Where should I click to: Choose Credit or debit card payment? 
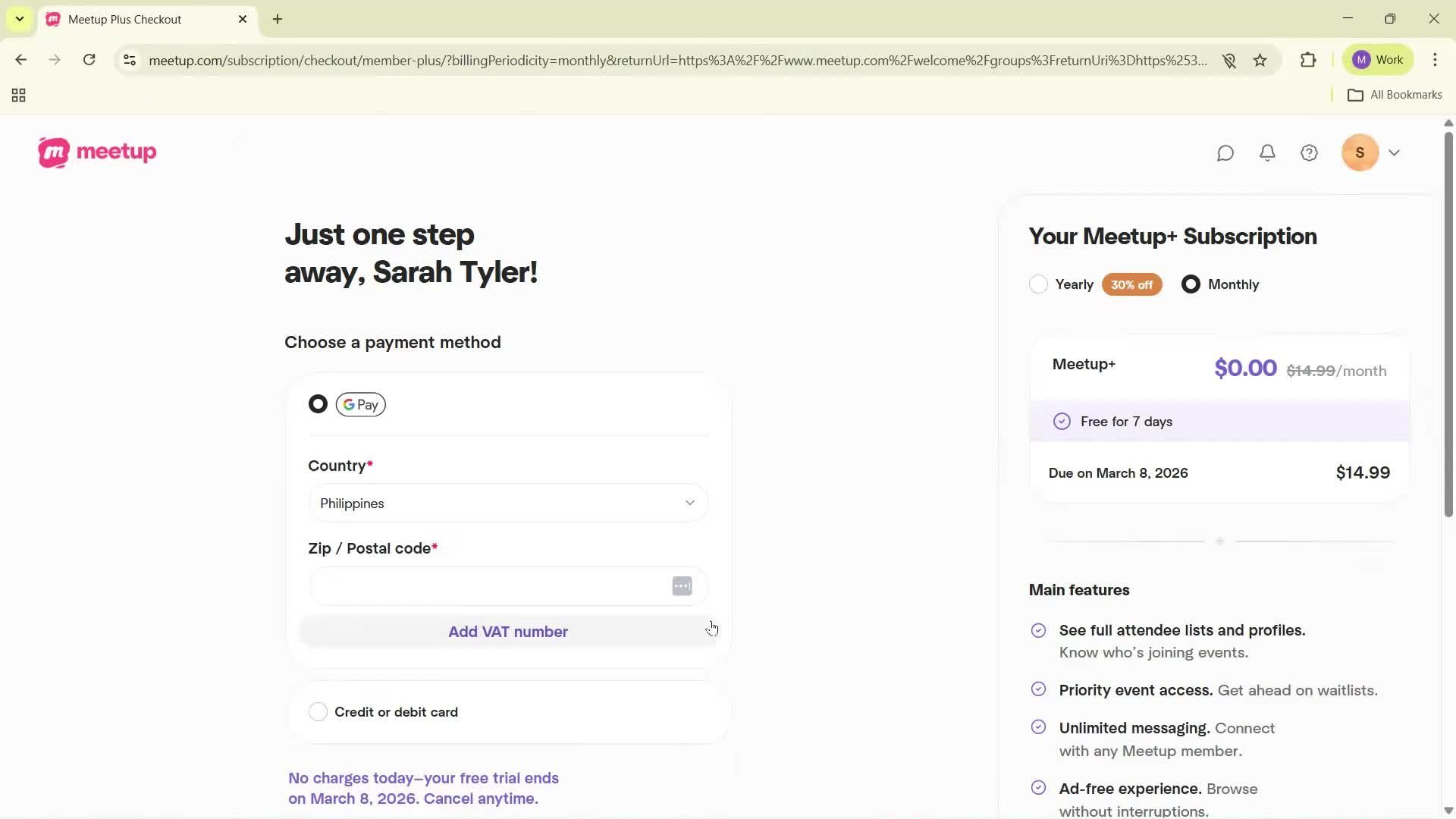click(318, 711)
